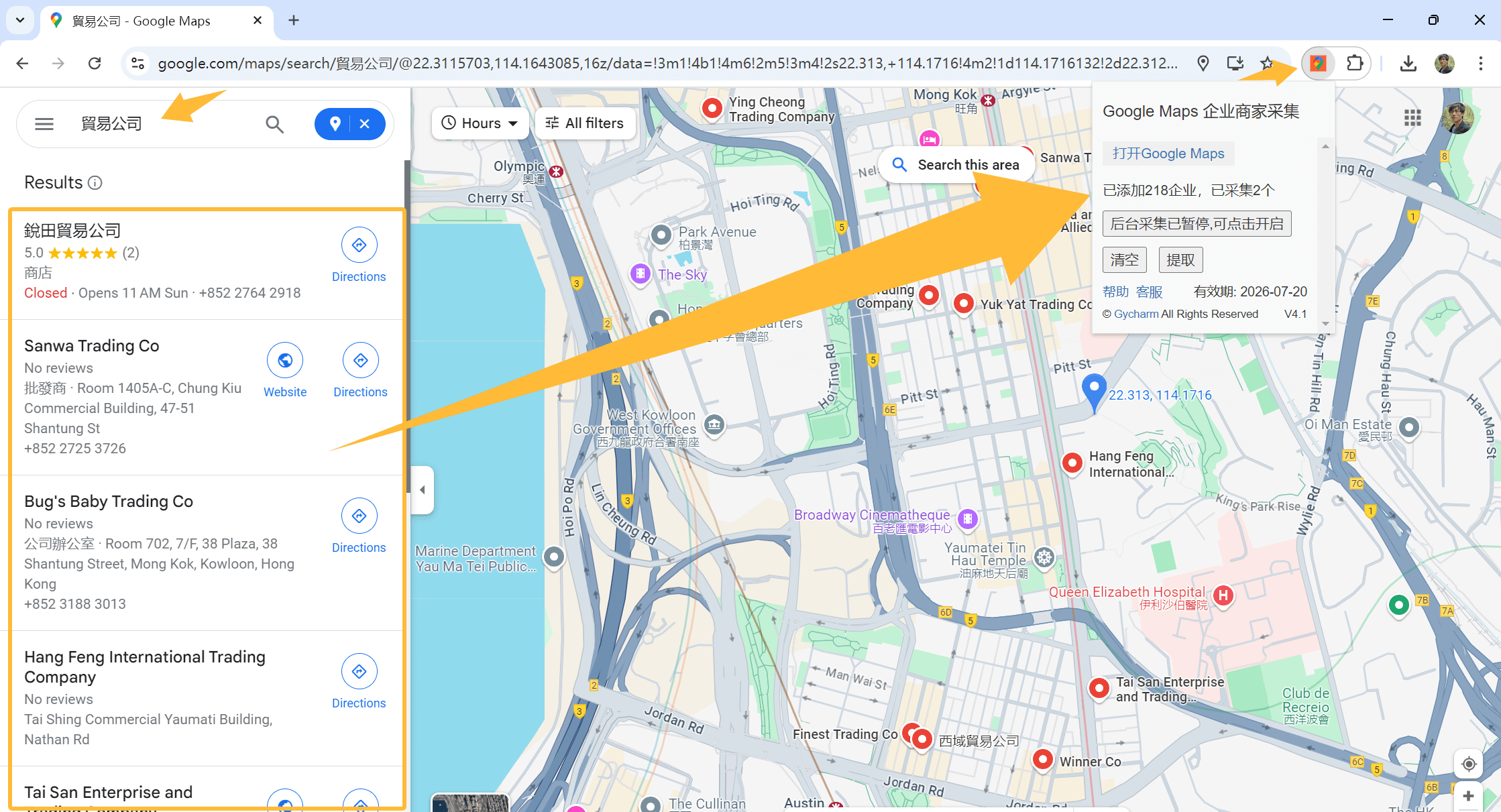Open Google account avatar on map
This screenshot has width=1501, height=812.
(1457, 119)
